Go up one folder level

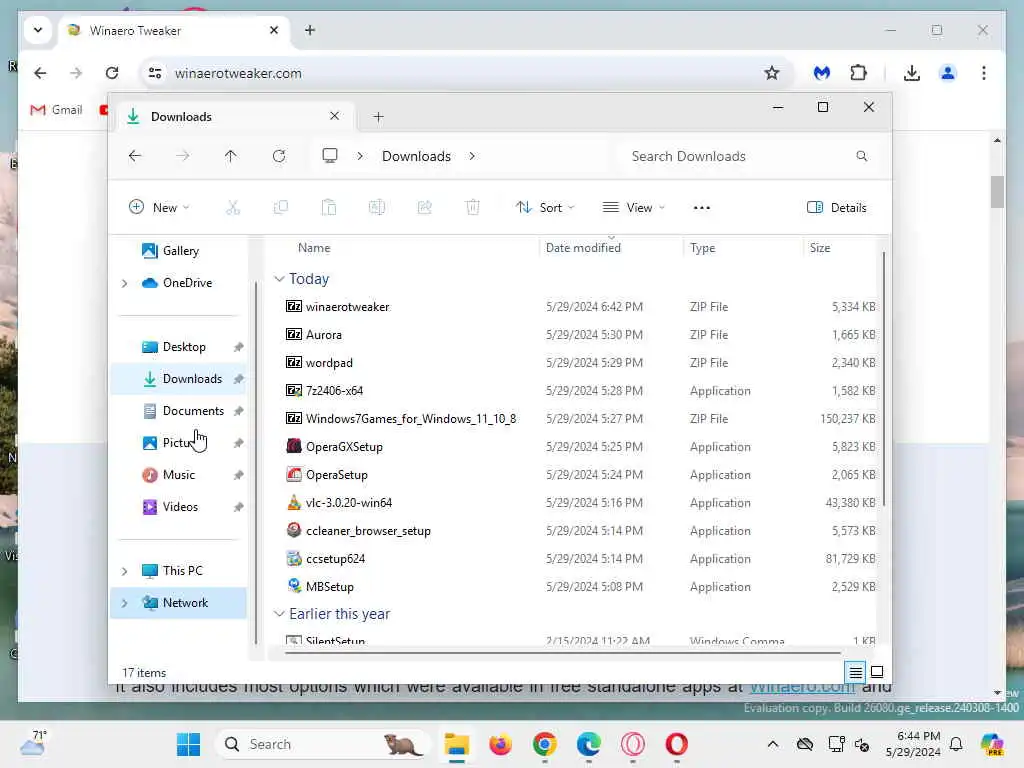(x=231, y=156)
